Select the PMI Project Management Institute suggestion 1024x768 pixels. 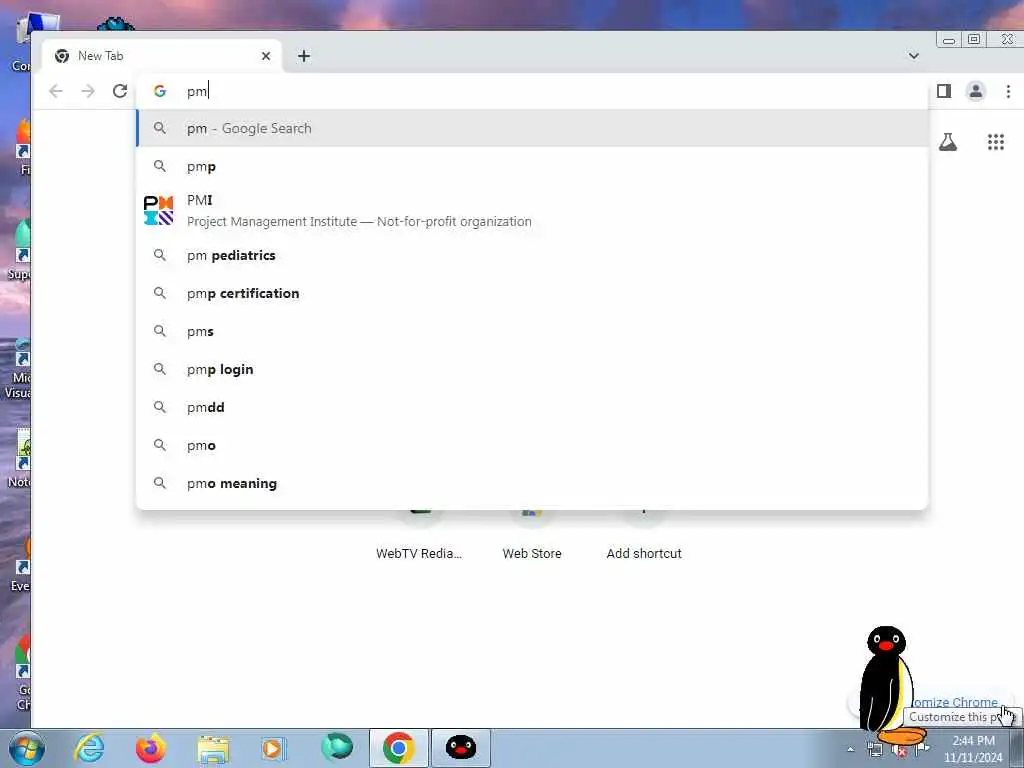pyautogui.click(x=532, y=210)
